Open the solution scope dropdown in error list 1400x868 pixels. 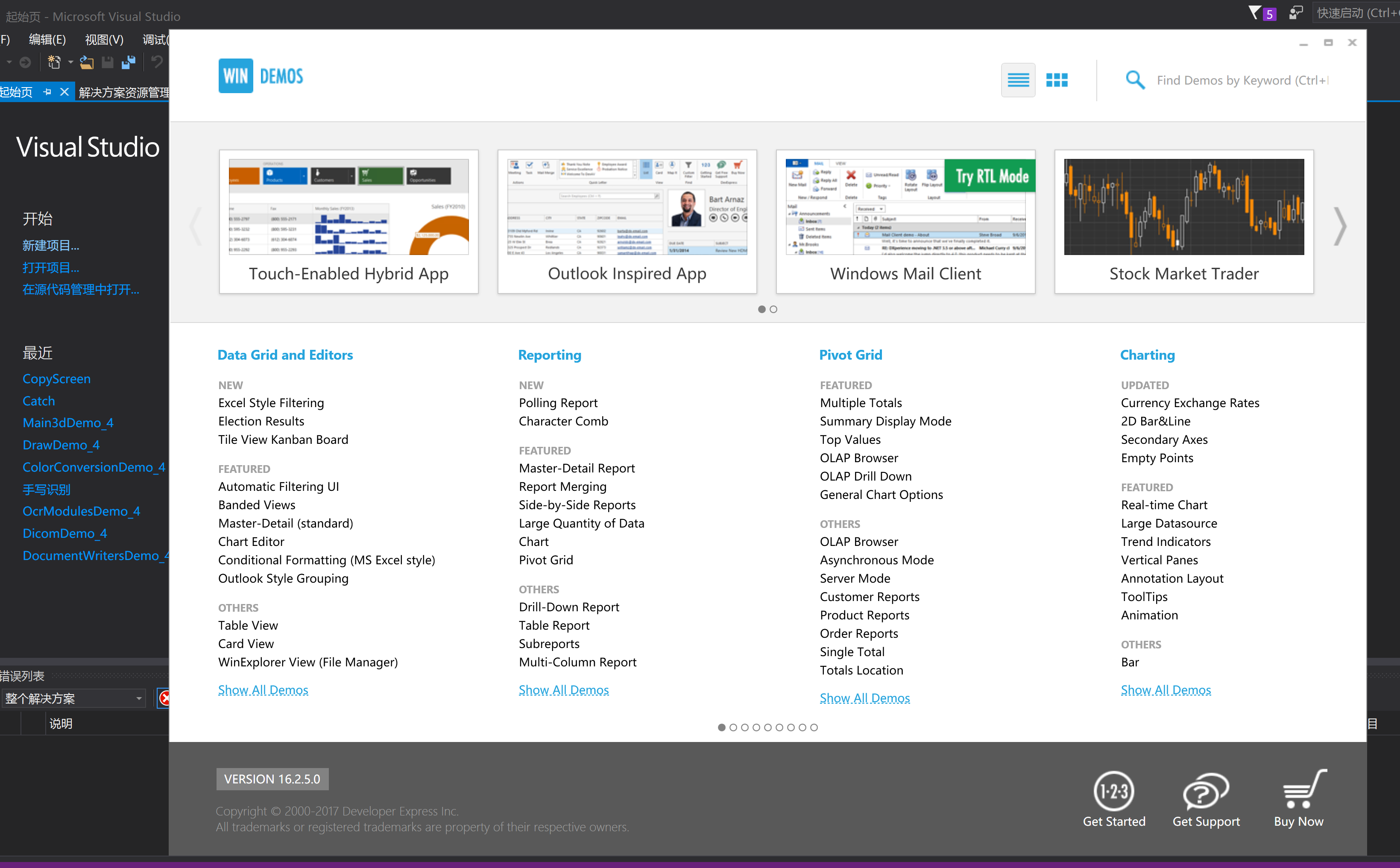click(x=73, y=698)
